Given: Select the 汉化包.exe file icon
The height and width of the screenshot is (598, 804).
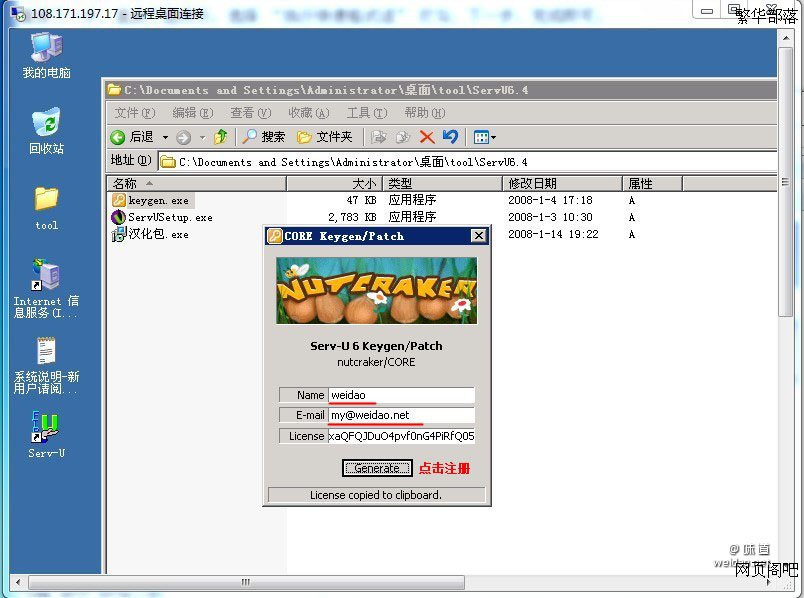Looking at the screenshot, I should 119,234.
